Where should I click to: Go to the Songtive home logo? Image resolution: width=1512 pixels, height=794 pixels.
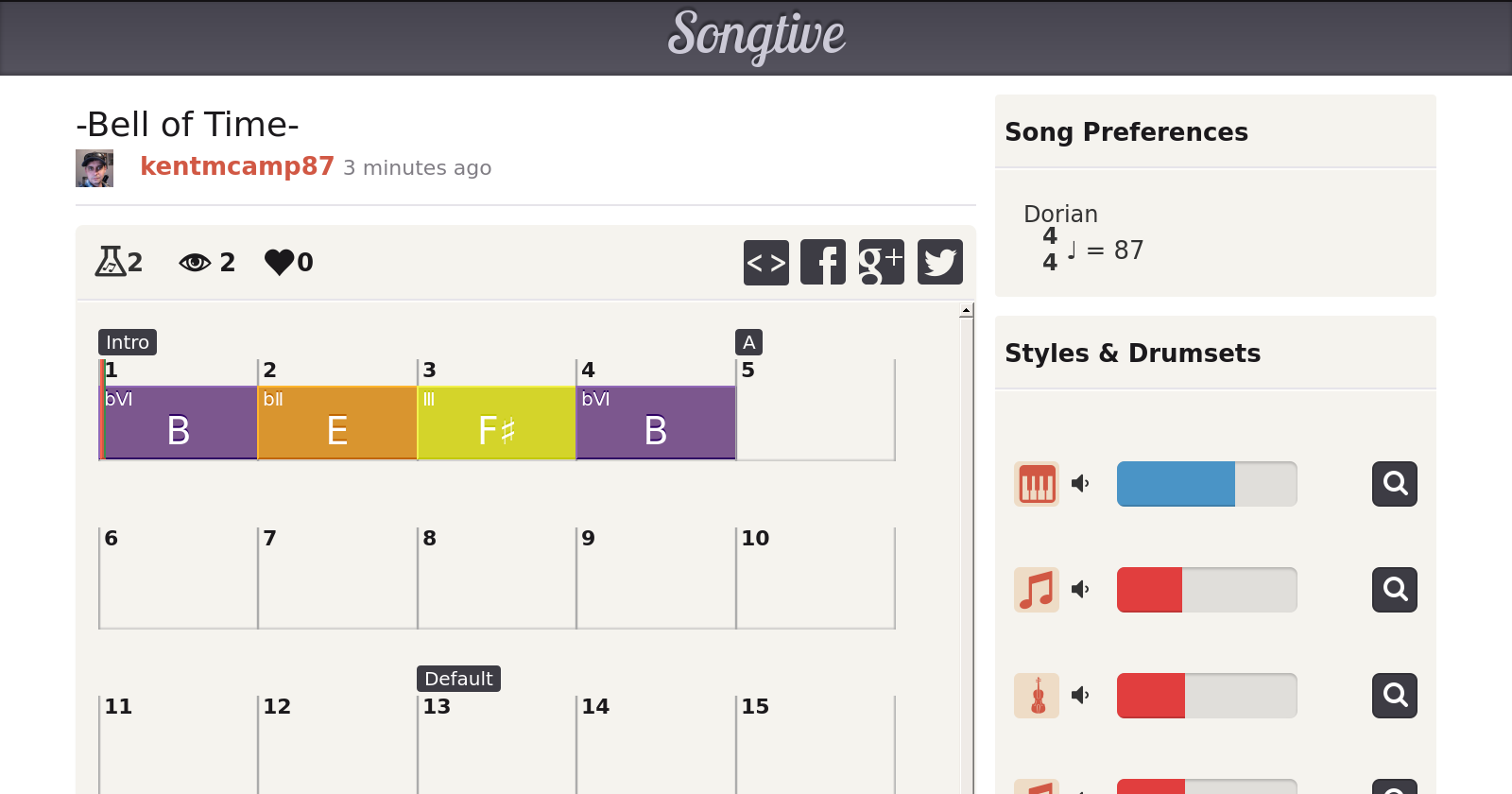click(x=756, y=36)
